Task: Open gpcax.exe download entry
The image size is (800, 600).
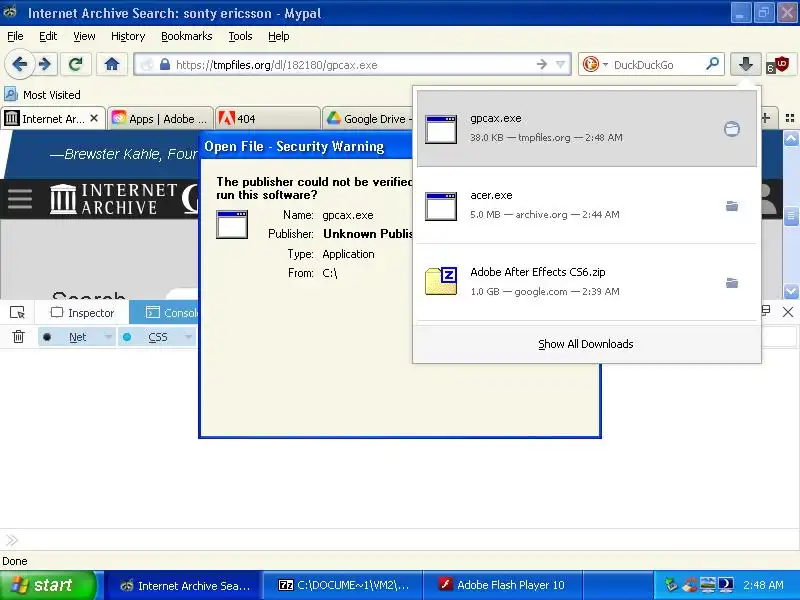Action: click(x=587, y=128)
